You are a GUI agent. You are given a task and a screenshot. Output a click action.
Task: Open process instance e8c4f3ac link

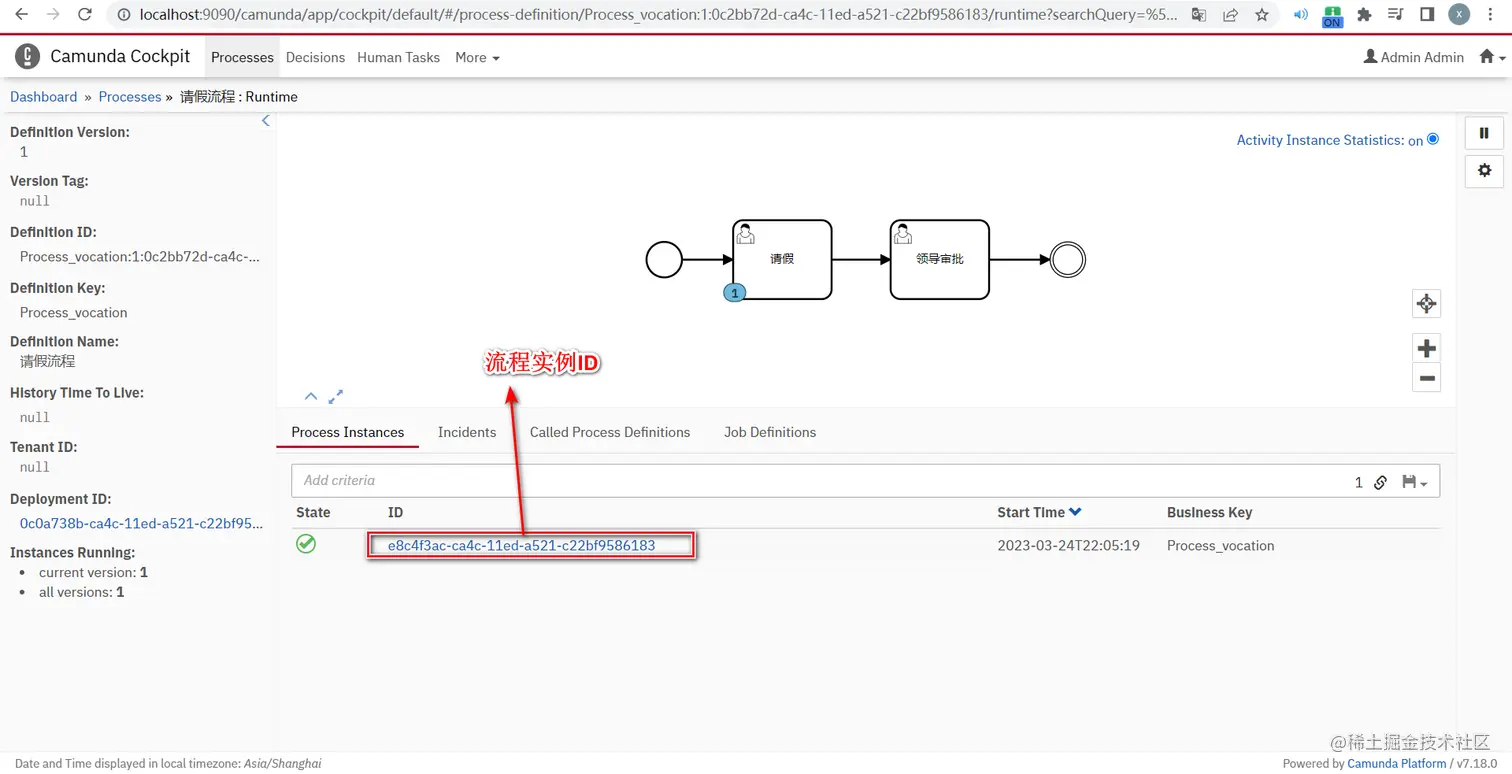521,545
